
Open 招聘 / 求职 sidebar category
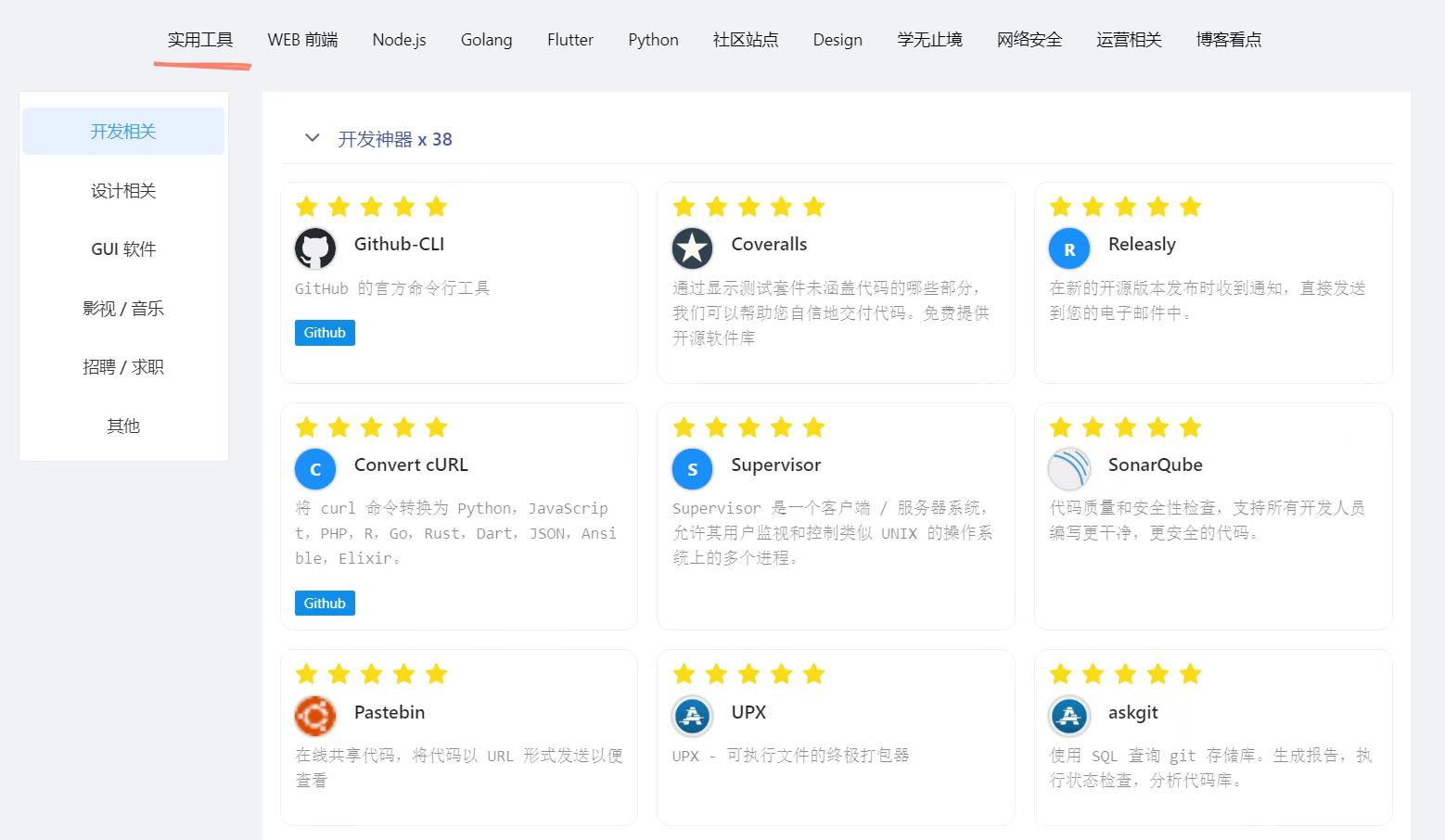click(123, 366)
